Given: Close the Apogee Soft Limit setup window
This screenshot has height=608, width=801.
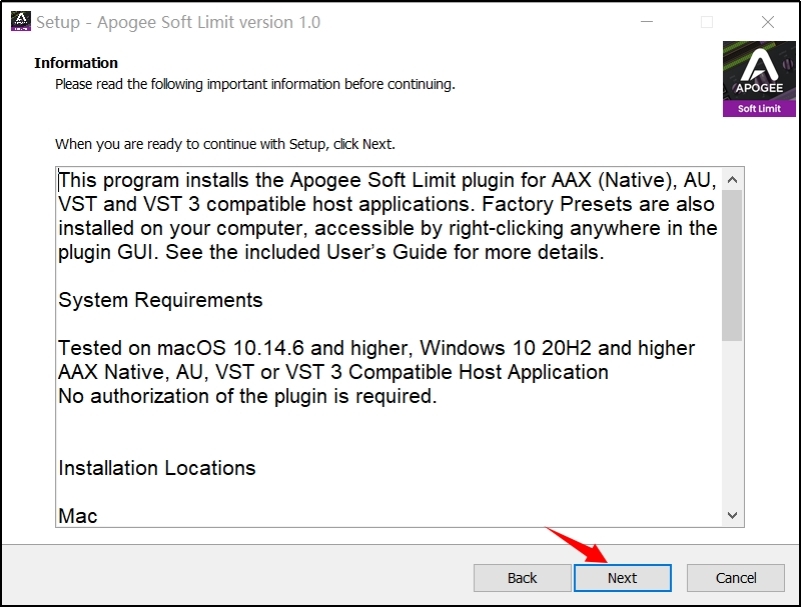Looking at the screenshot, I should click(768, 22).
